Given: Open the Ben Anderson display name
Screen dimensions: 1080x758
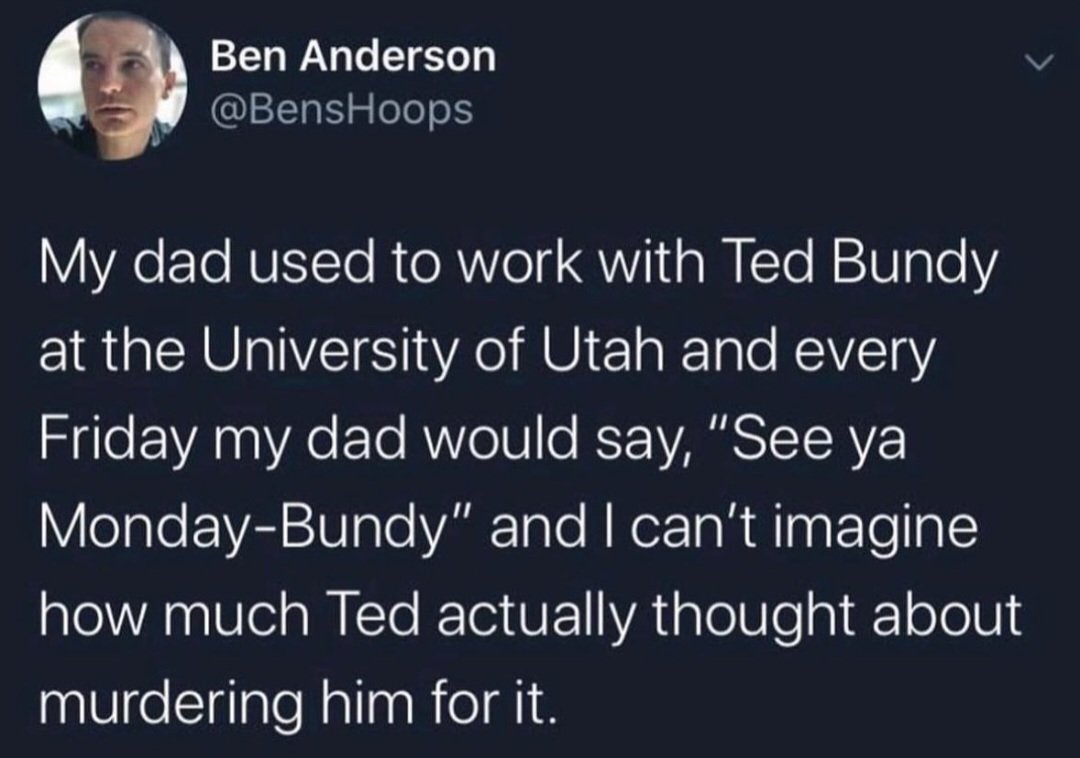Looking at the screenshot, I should (x=354, y=57).
